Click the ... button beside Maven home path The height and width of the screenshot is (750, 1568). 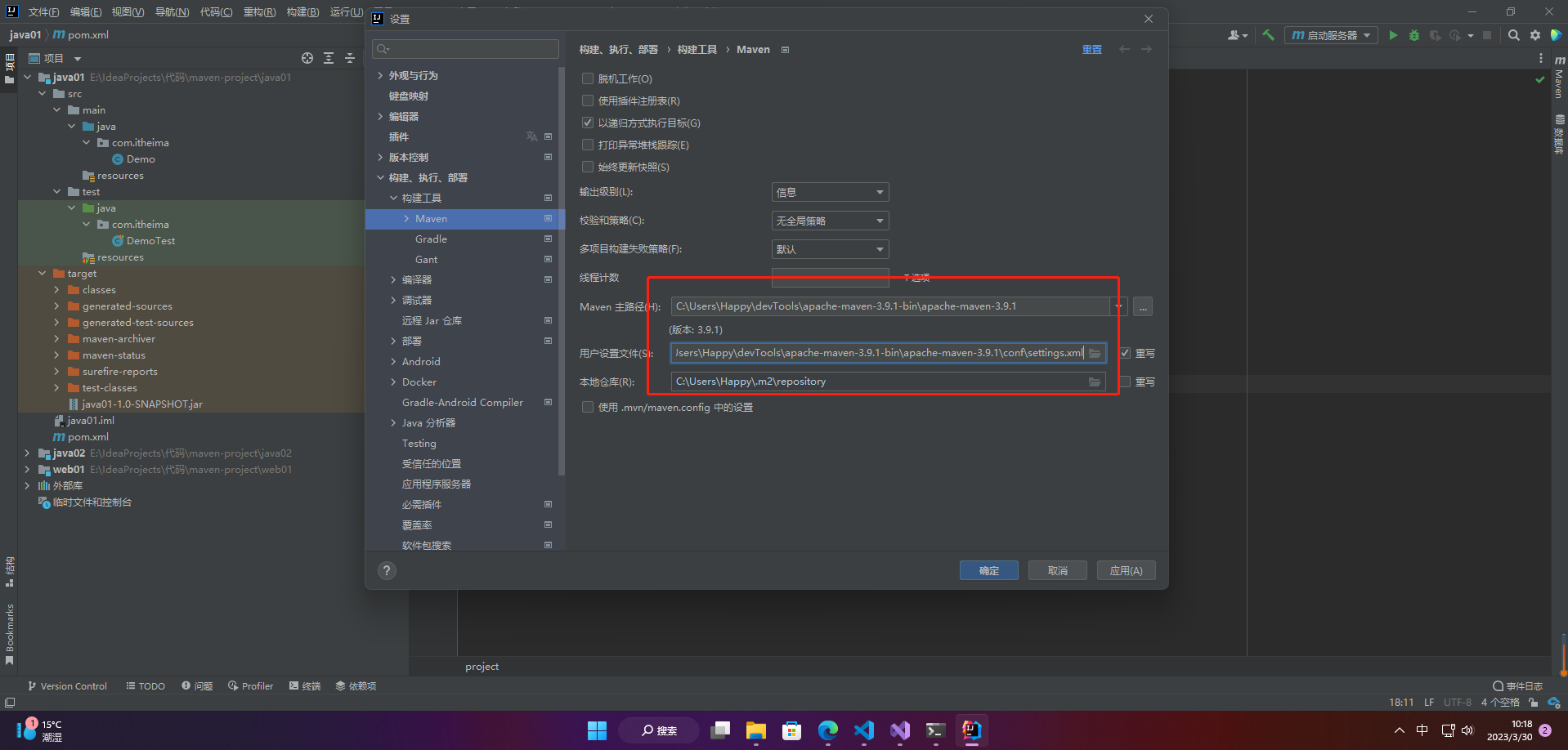[x=1143, y=306]
